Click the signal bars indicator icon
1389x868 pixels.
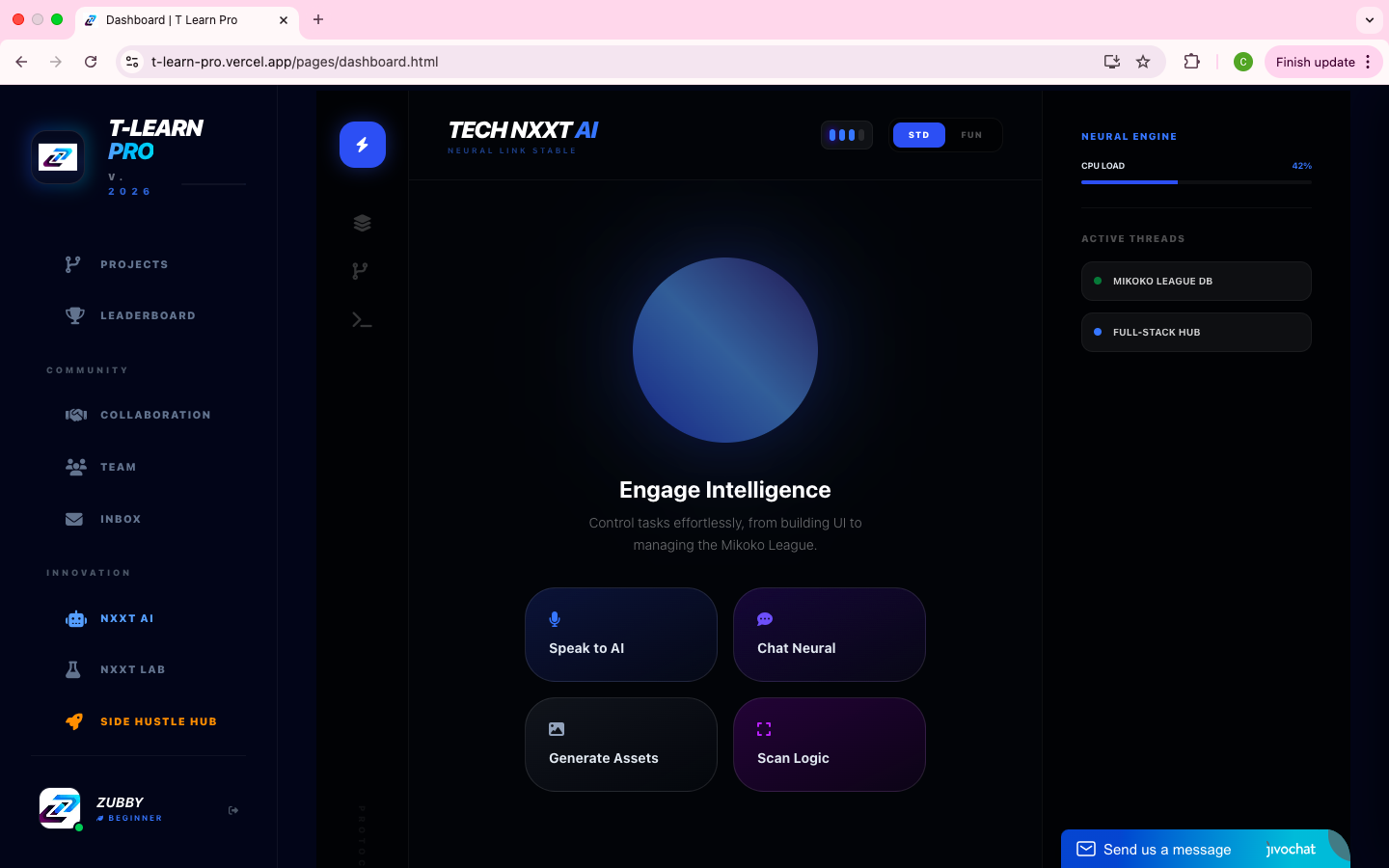847,135
